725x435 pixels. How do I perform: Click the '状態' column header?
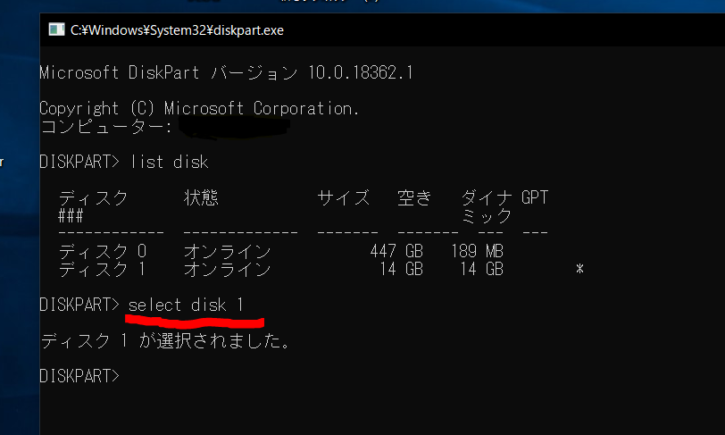coord(202,198)
